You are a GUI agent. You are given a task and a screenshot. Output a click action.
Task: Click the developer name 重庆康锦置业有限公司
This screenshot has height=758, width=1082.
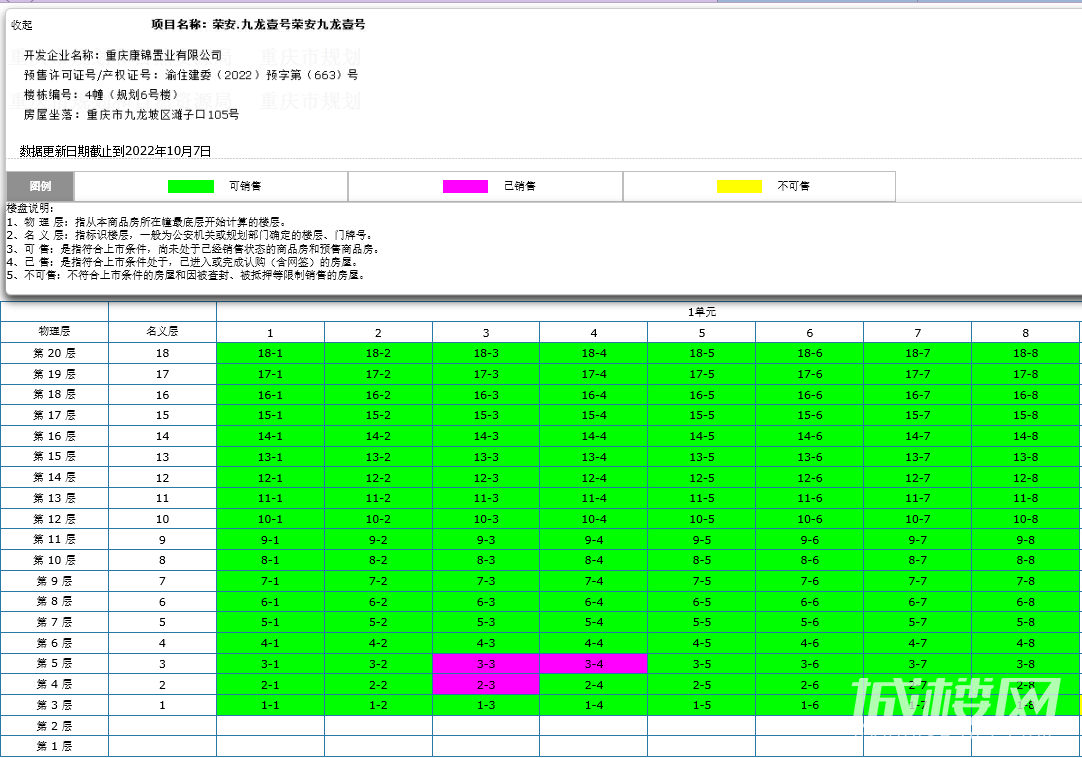pyautogui.click(x=164, y=55)
